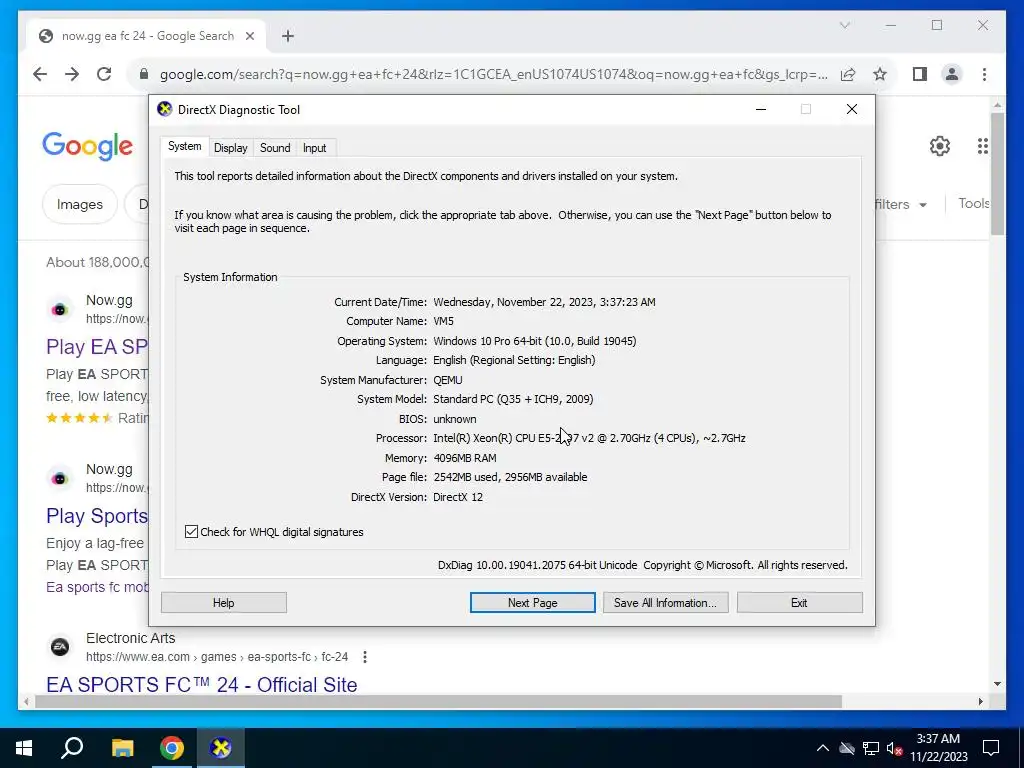Click System Manufacturer value QEMU
This screenshot has width=1024, height=768.
coord(448,380)
